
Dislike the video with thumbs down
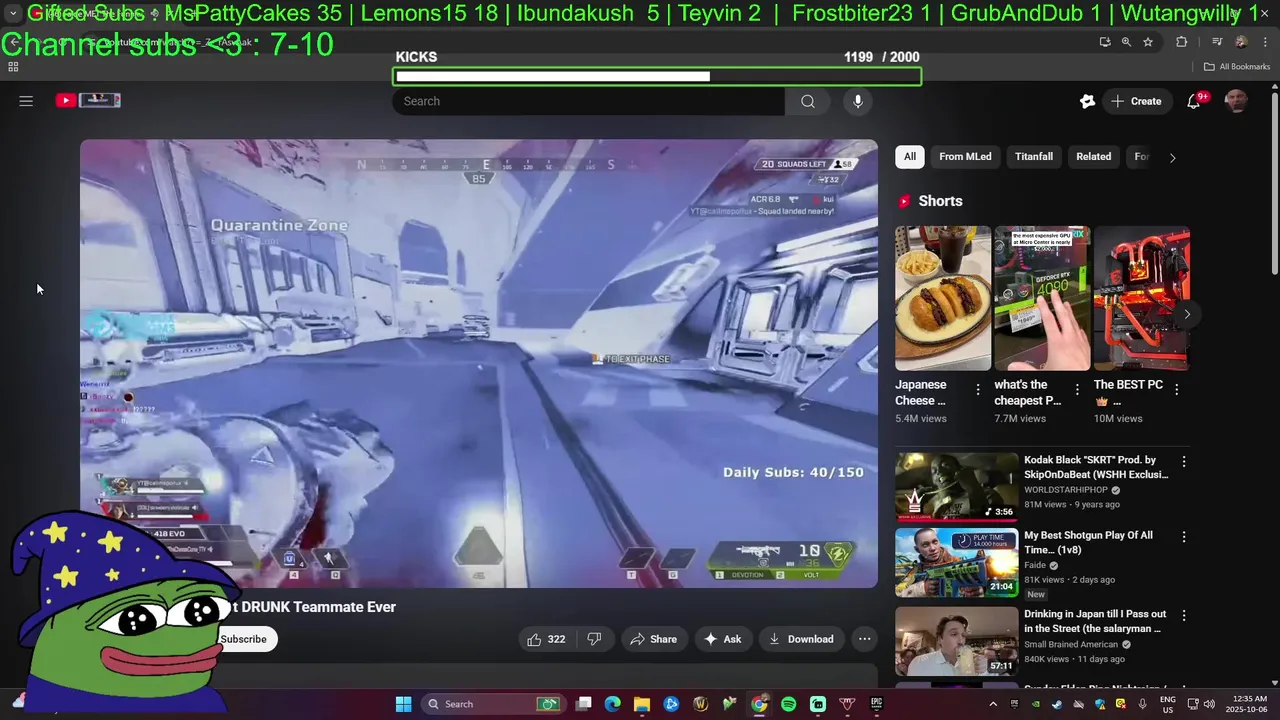click(594, 639)
